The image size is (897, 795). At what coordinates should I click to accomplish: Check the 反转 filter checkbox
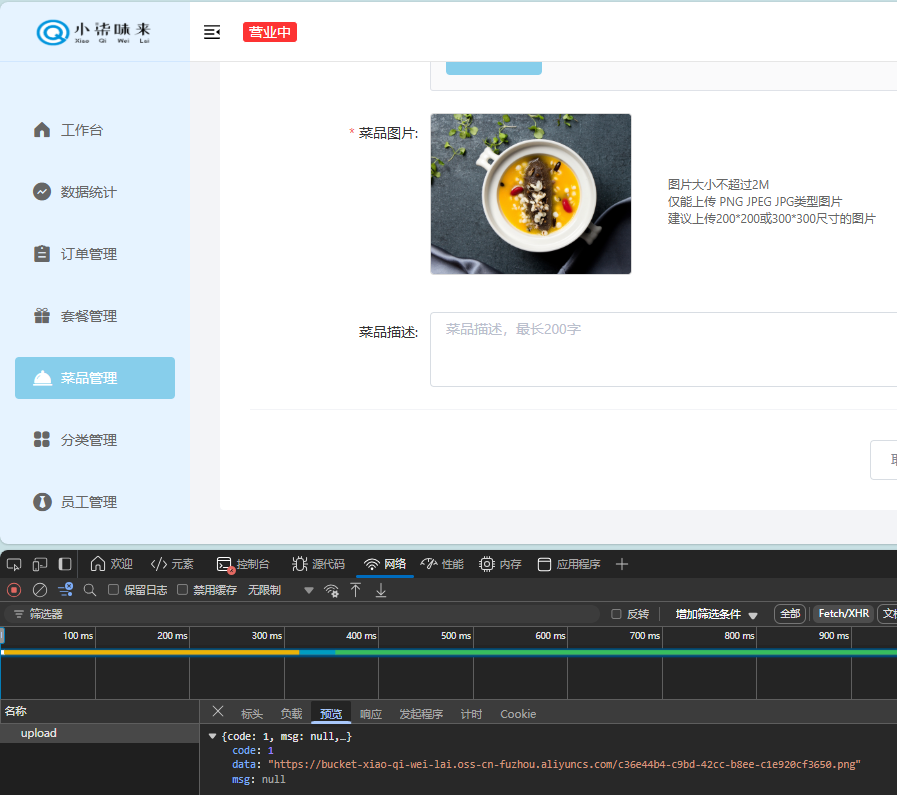point(616,614)
